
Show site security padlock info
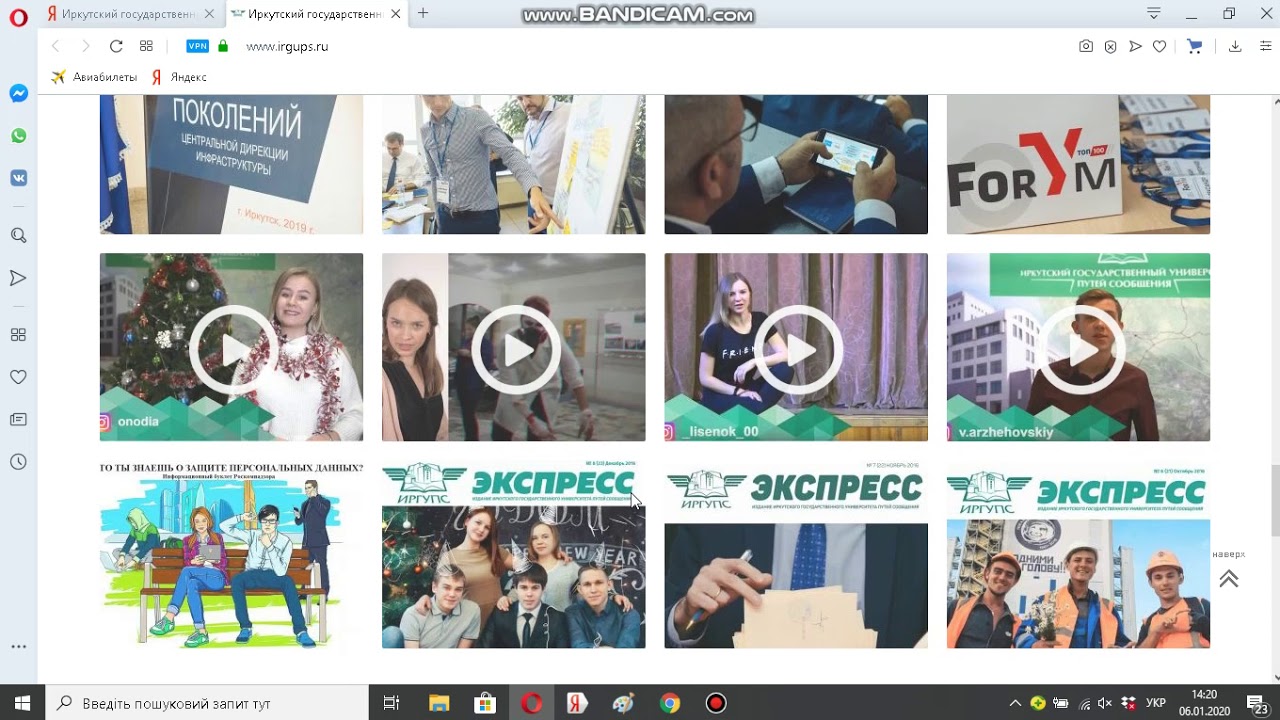[223, 46]
